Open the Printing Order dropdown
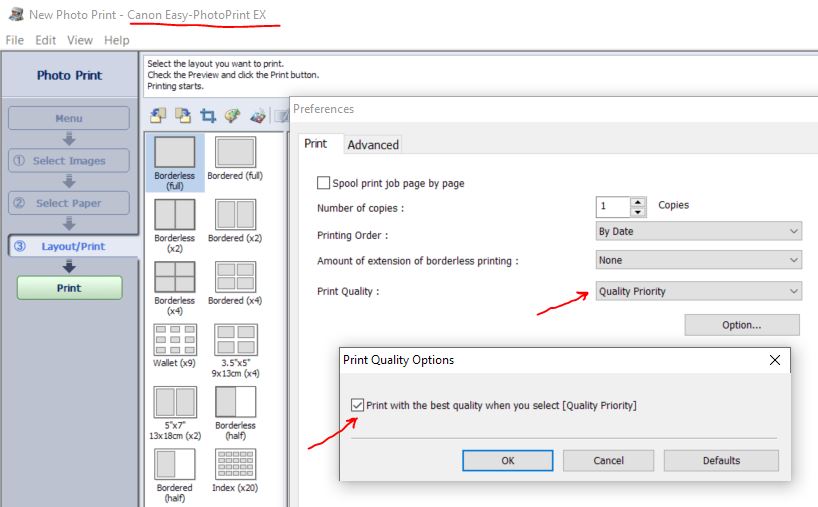The width and height of the screenshot is (818, 507). (698, 231)
